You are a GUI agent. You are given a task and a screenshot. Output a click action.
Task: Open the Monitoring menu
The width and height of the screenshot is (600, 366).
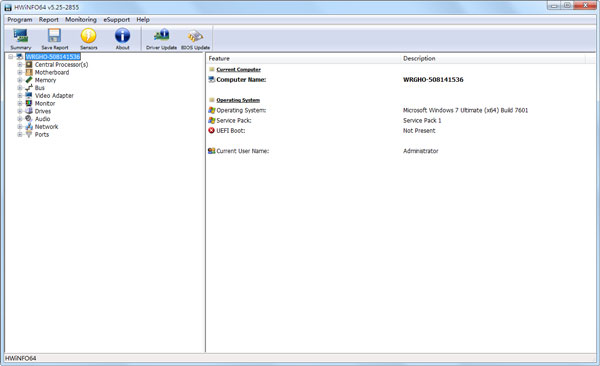(x=81, y=20)
